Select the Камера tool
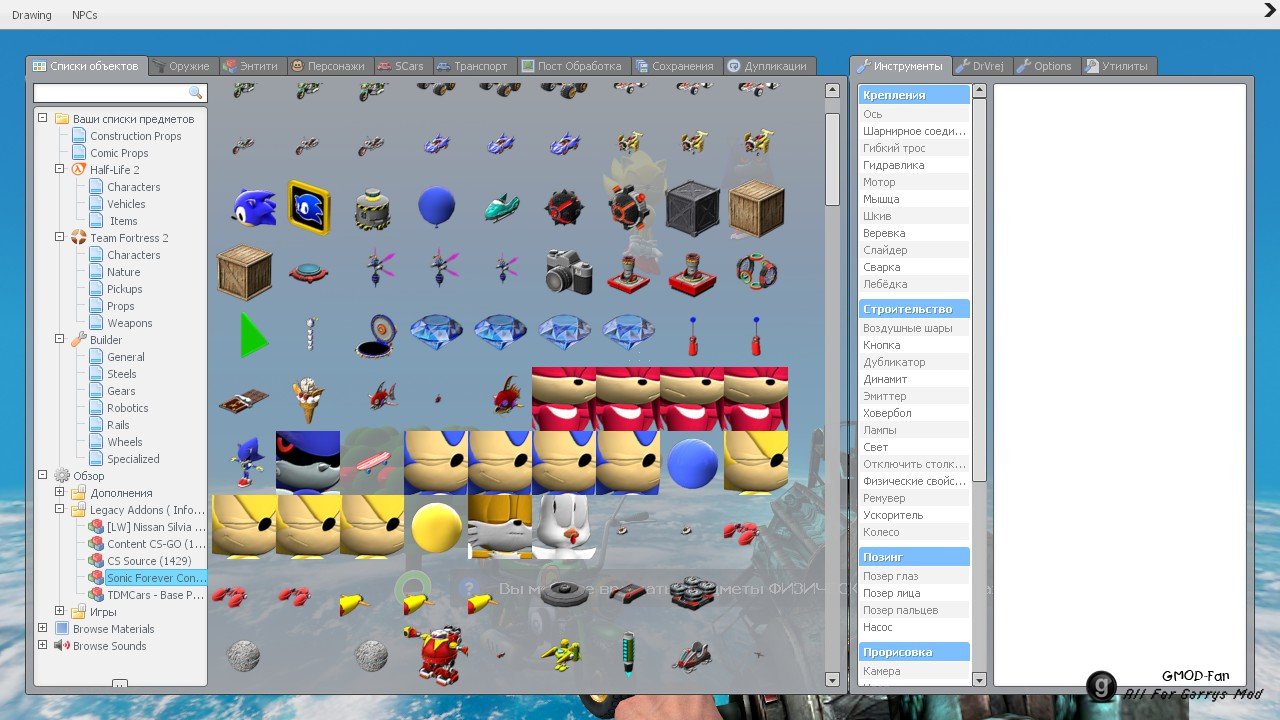 914,671
